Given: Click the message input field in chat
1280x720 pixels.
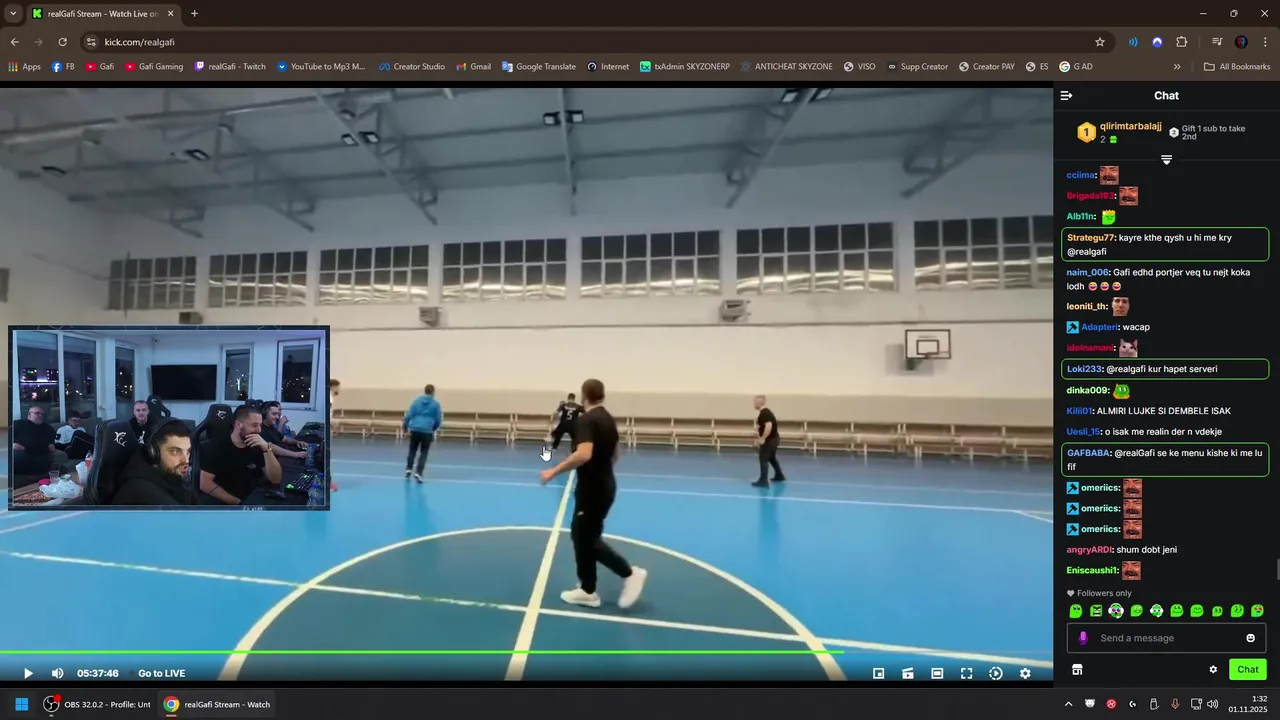Looking at the screenshot, I should pyautogui.click(x=1165, y=638).
